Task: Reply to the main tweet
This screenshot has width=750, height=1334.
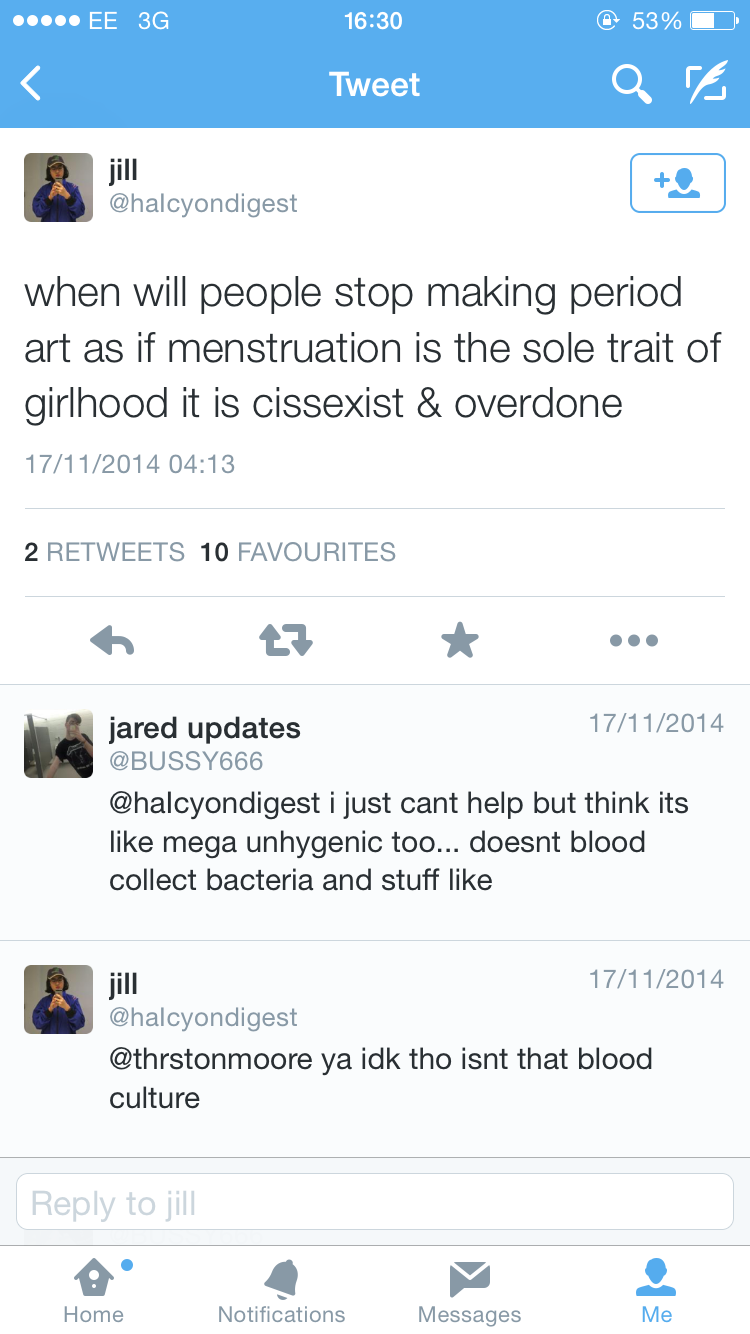Action: (x=112, y=640)
